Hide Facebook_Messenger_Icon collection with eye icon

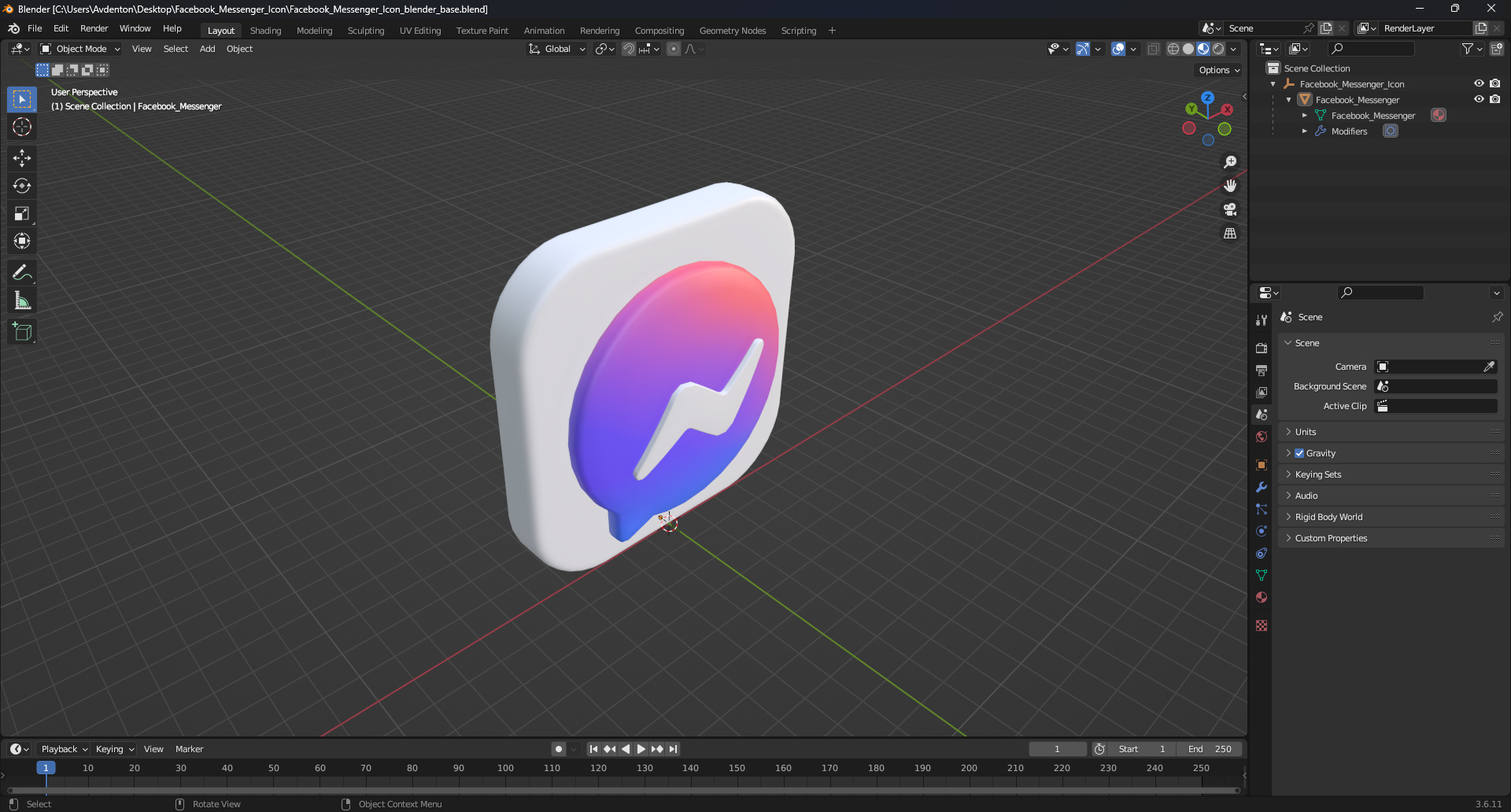(1479, 83)
